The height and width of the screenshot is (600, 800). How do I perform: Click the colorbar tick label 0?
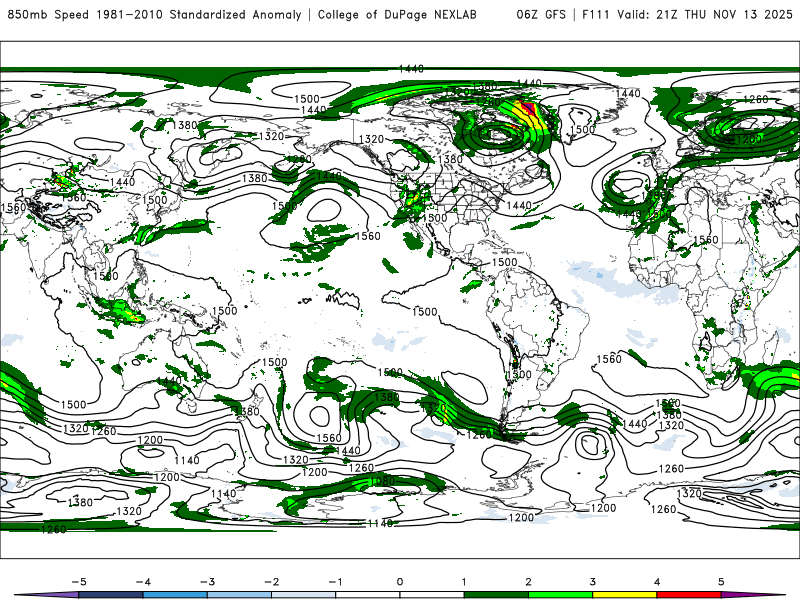(399, 582)
